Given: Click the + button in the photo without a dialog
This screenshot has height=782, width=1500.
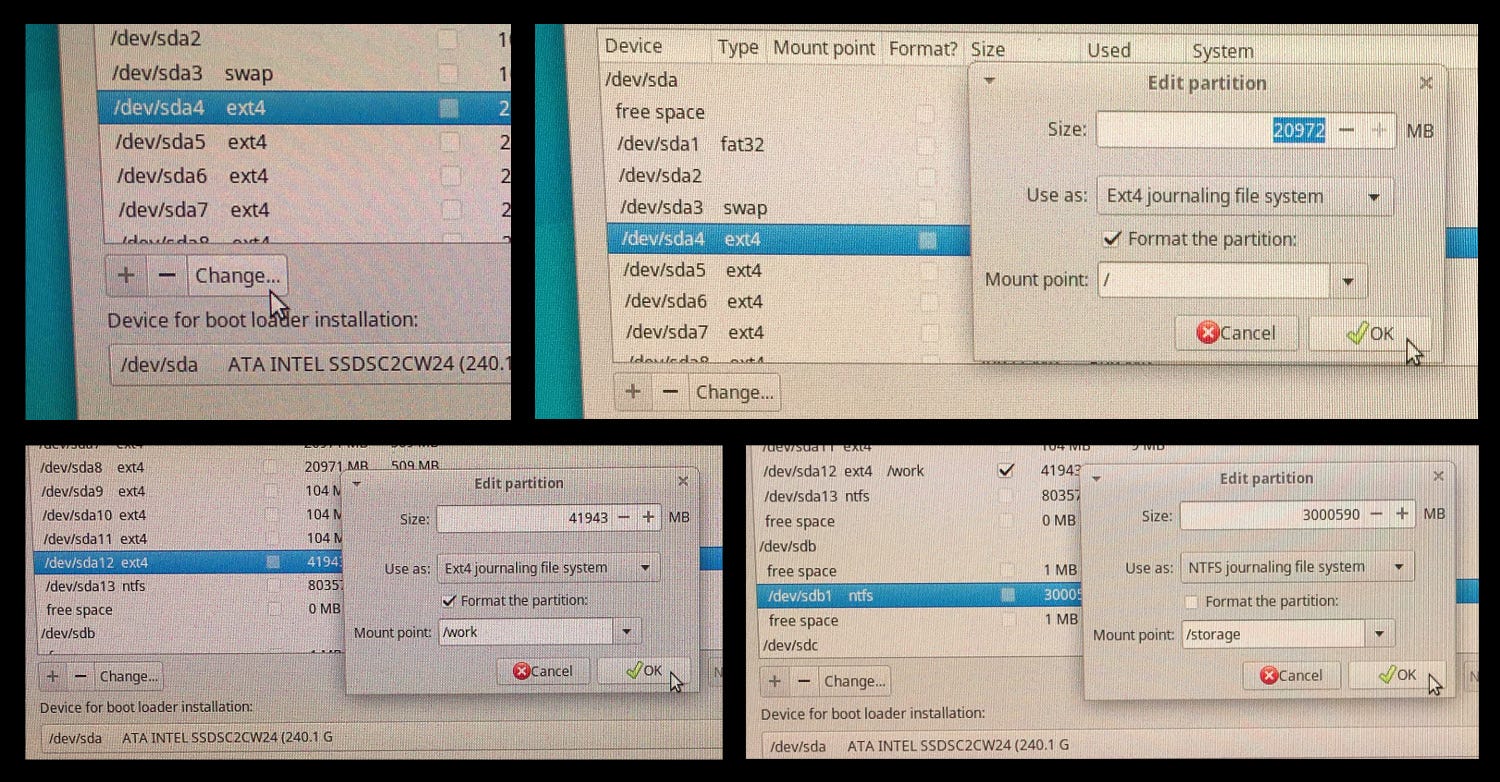Looking at the screenshot, I should coord(126,275).
